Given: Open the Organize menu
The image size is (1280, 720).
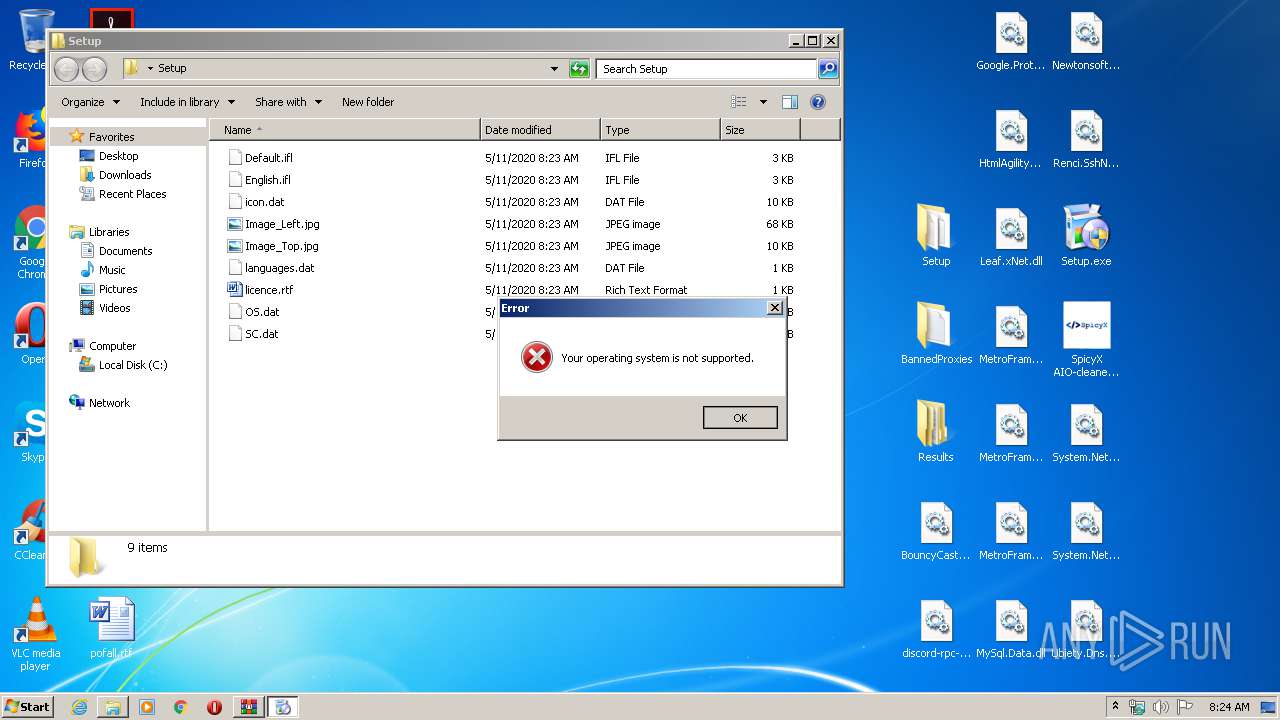Looking at the screenshot, I should 90,102.
